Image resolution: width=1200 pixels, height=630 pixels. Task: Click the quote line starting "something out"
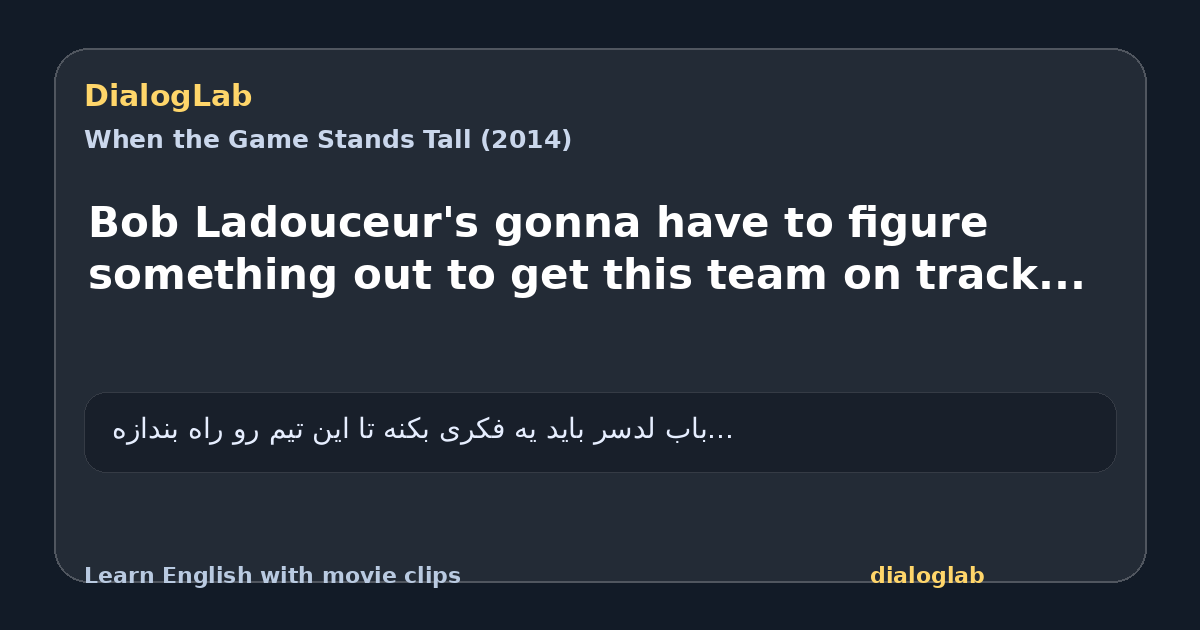coord(586,275)
